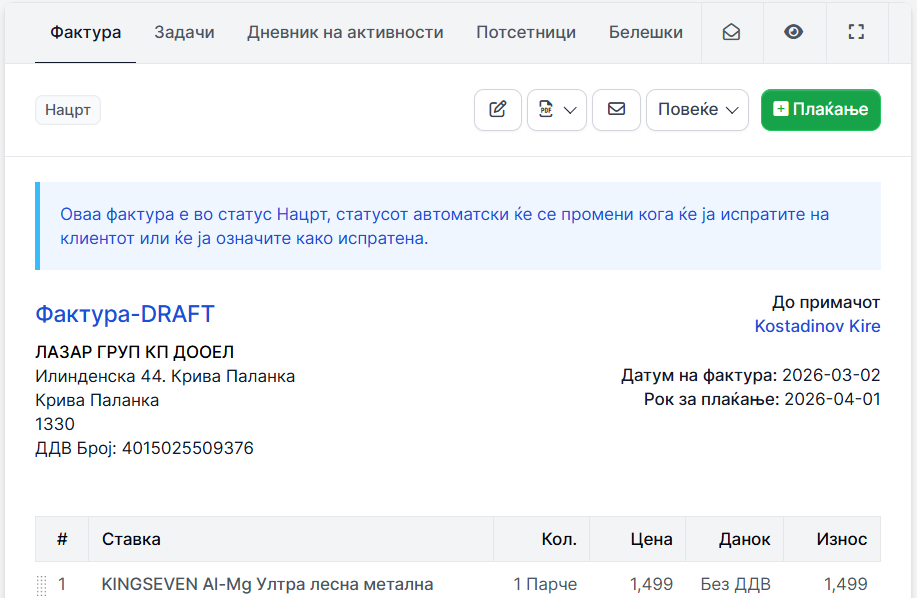The image size is (917, 598).
Task: Select the Фактура tab
Action: point(85,32)
